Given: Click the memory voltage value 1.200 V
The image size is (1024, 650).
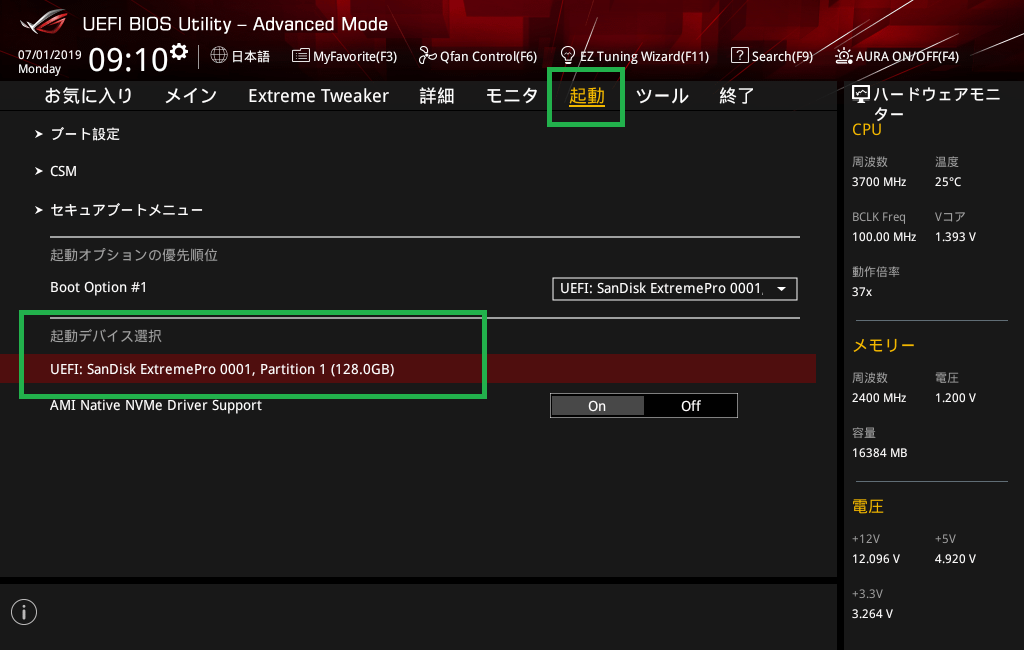Looking at the screenshot, I should point(955,397).
